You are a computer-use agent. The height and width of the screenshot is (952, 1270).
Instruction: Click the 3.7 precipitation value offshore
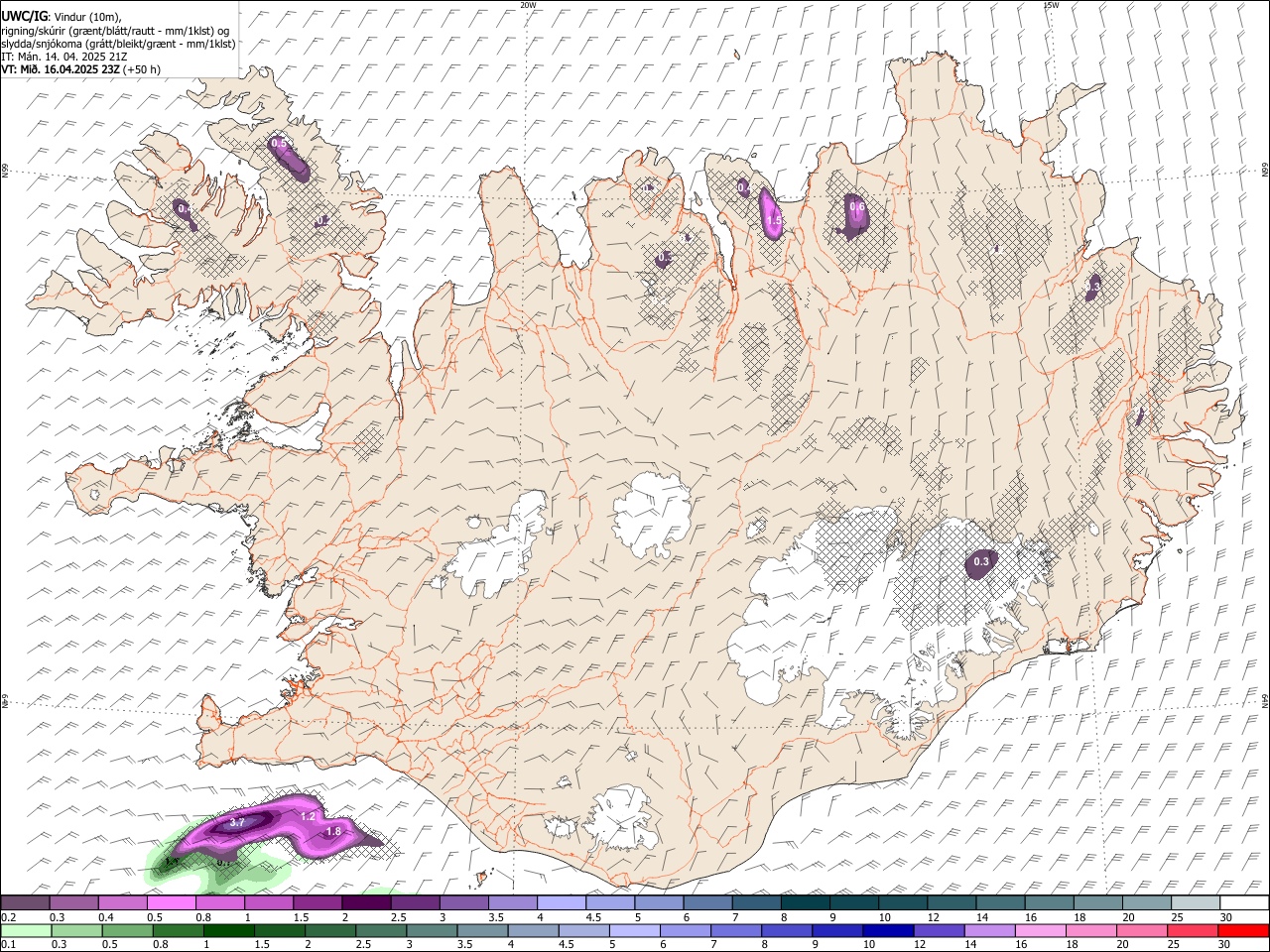point(237,823)
